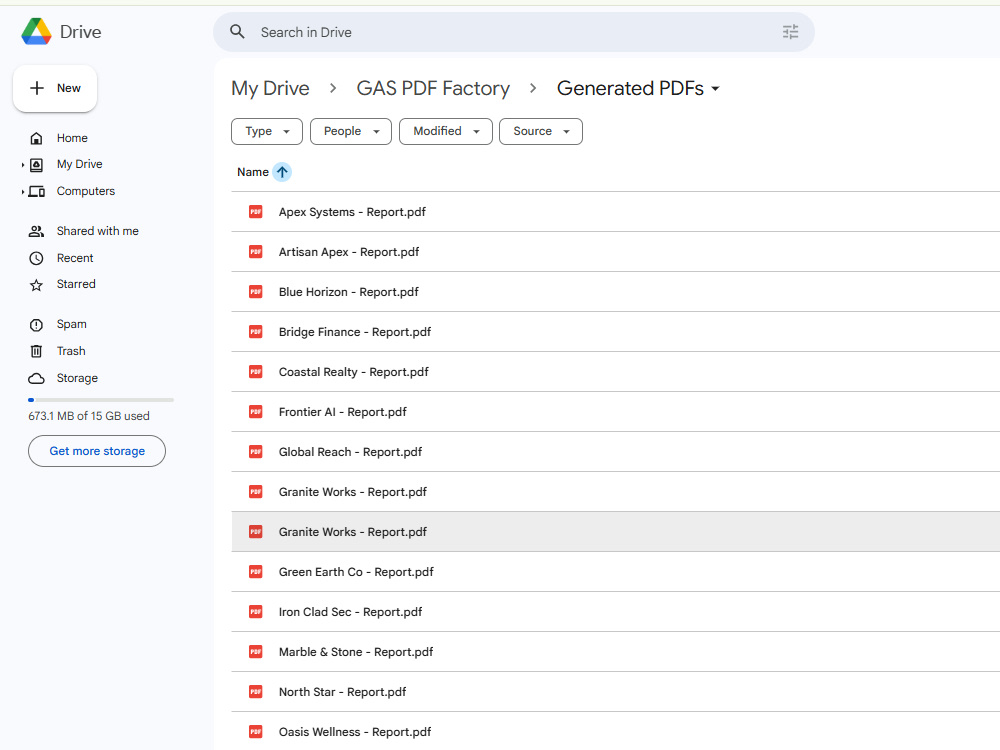The width and height of the screenshot is (1000, 750).
Task: Click PDF icon of Green Earth Co report
Action: [x=256, y=572]
